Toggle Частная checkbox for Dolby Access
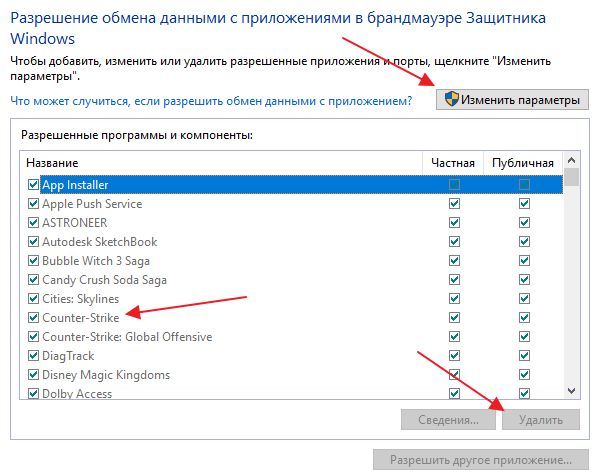 point(454,393)
